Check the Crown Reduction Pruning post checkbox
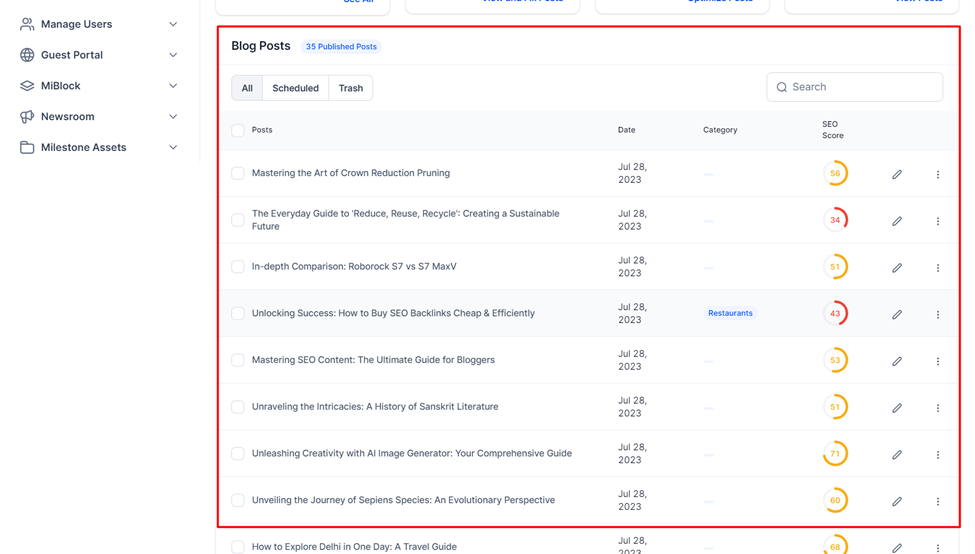 238,173
